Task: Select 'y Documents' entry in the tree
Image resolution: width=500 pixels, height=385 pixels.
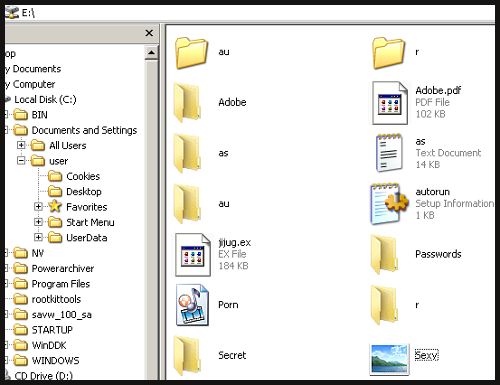Action: pyautogui.click(x=33, y=69)
